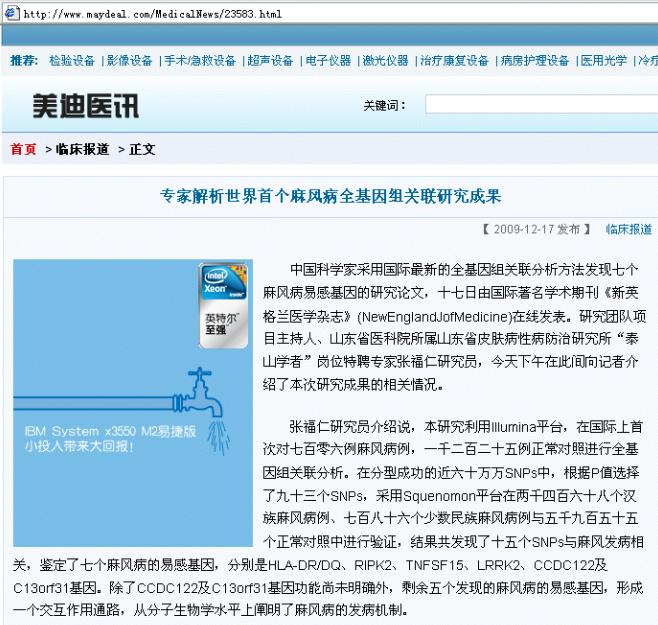Open 影像设备 category link
The width and height of the screenshot is (658, 625).
coord(129,61)
